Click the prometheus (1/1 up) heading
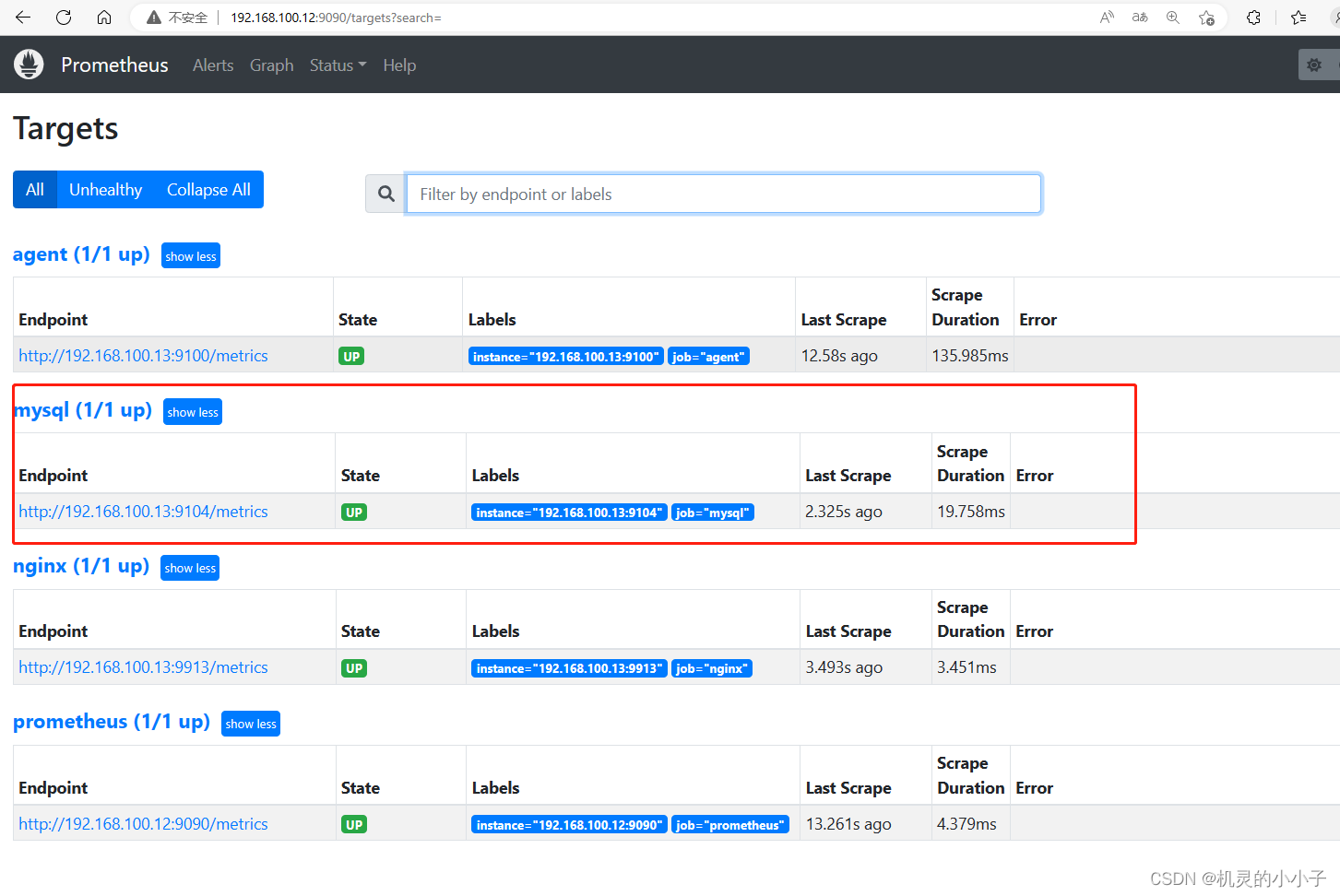The image size is (1340, 896). (x=112, y=722)
